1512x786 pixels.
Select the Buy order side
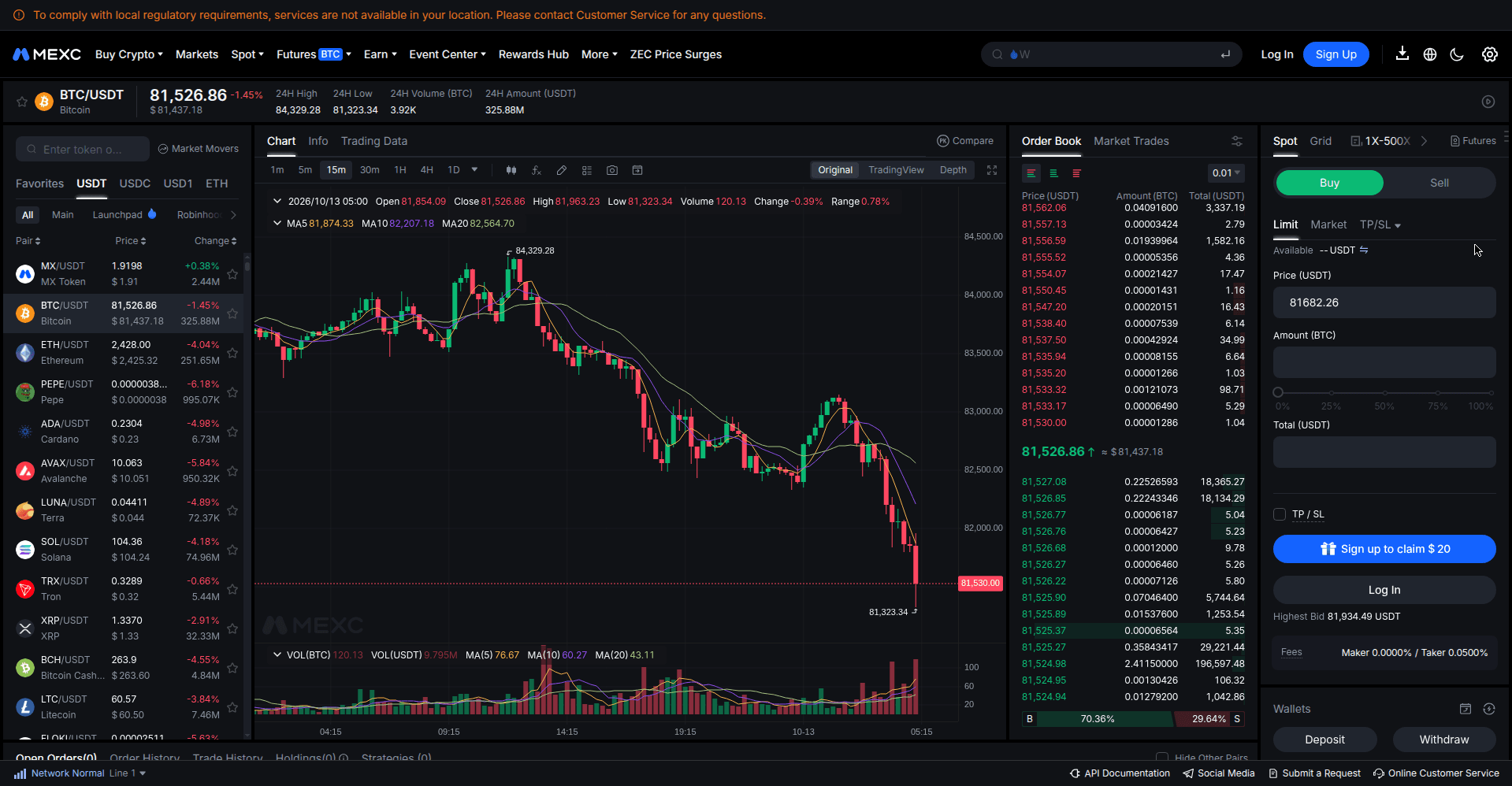point(1329,183)
